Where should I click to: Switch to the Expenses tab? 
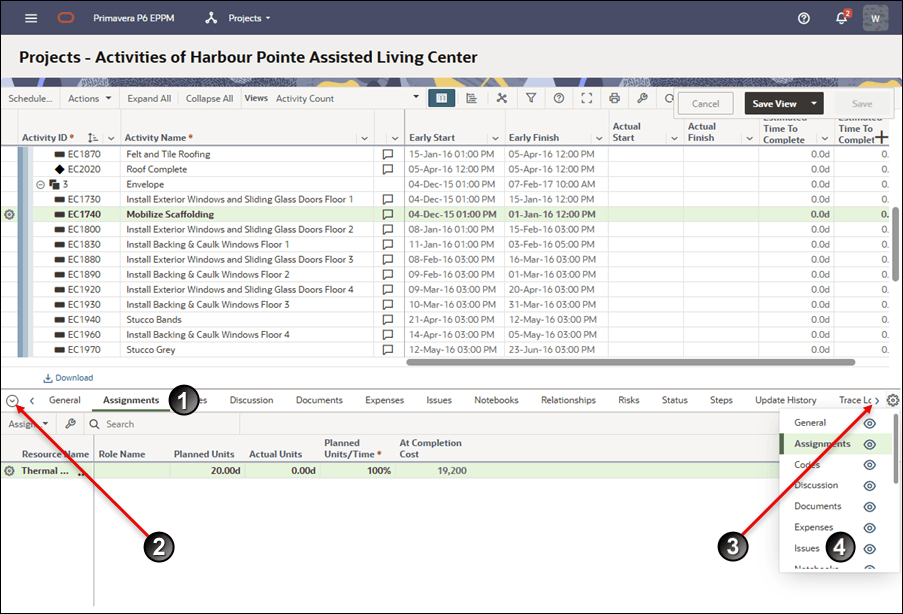coord(384,400)
